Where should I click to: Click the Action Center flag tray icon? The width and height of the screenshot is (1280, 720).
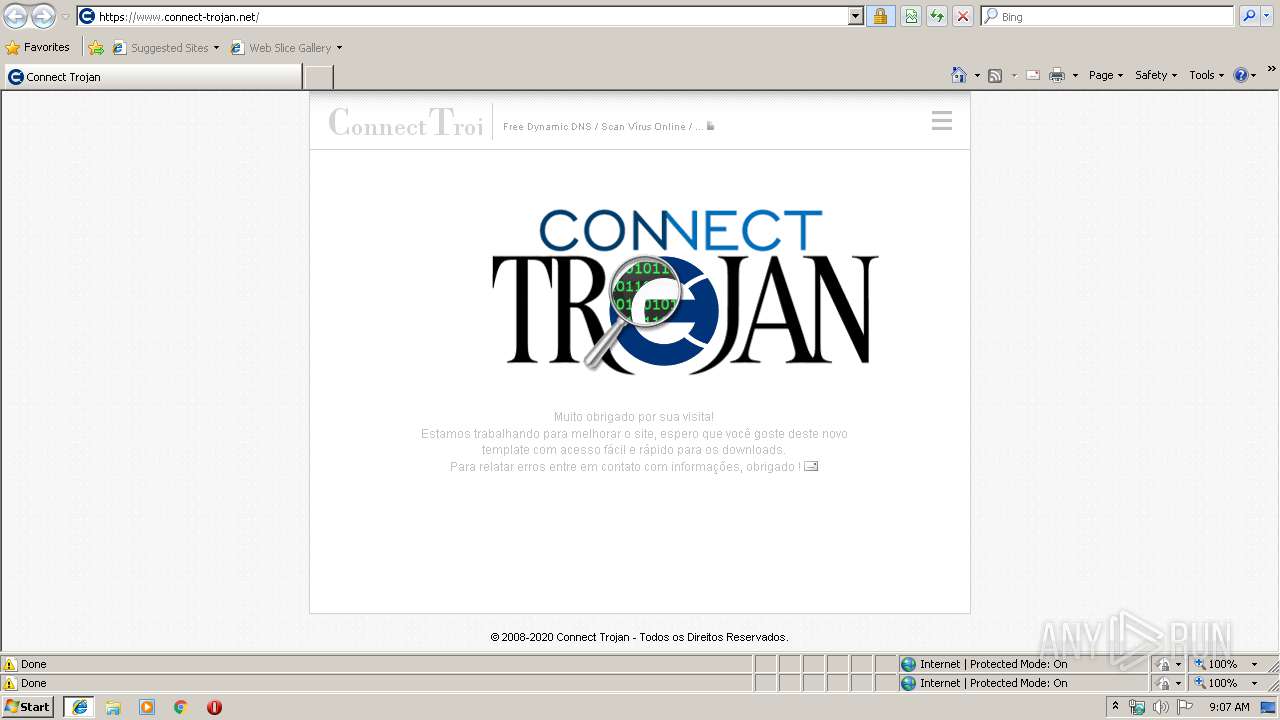(x=1185, y=707)
